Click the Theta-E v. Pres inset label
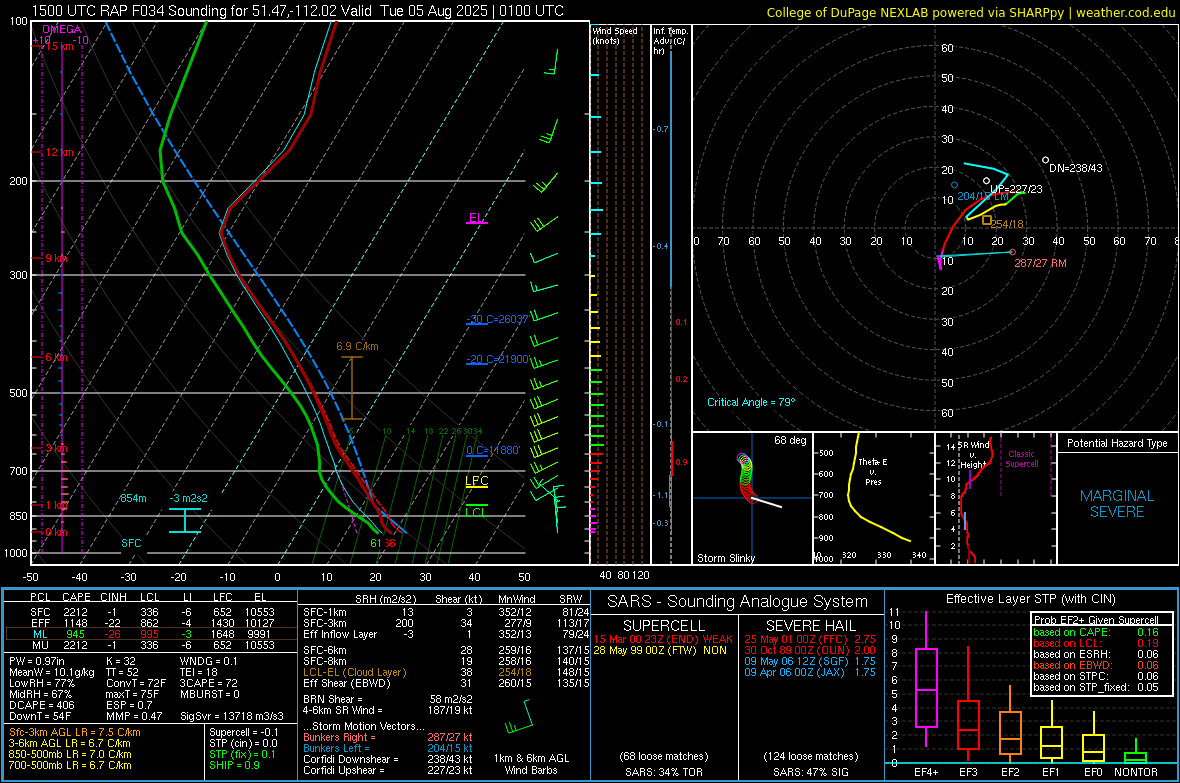This screenshot has height=783, width=1180. [873, 471]
